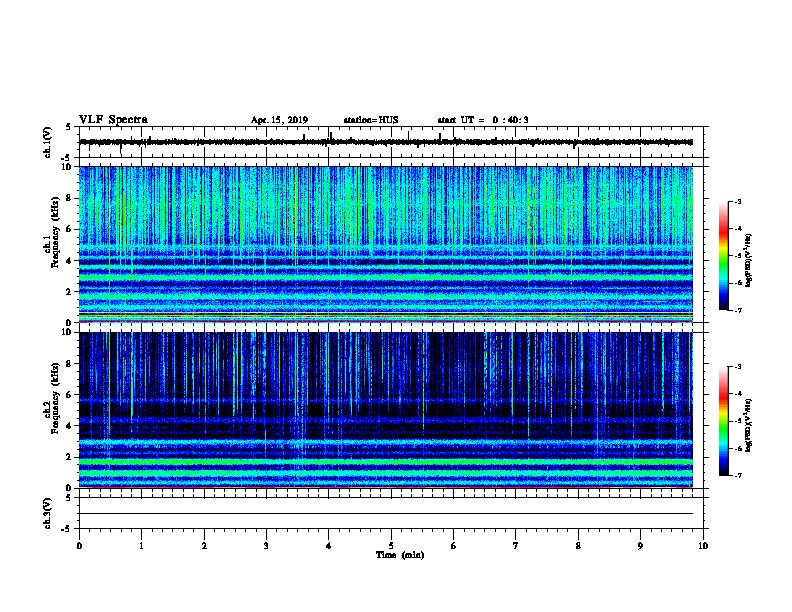This screenshot has width=792, height=612.
Task: Click time axis tick label "1"
Action: point(141,546)
